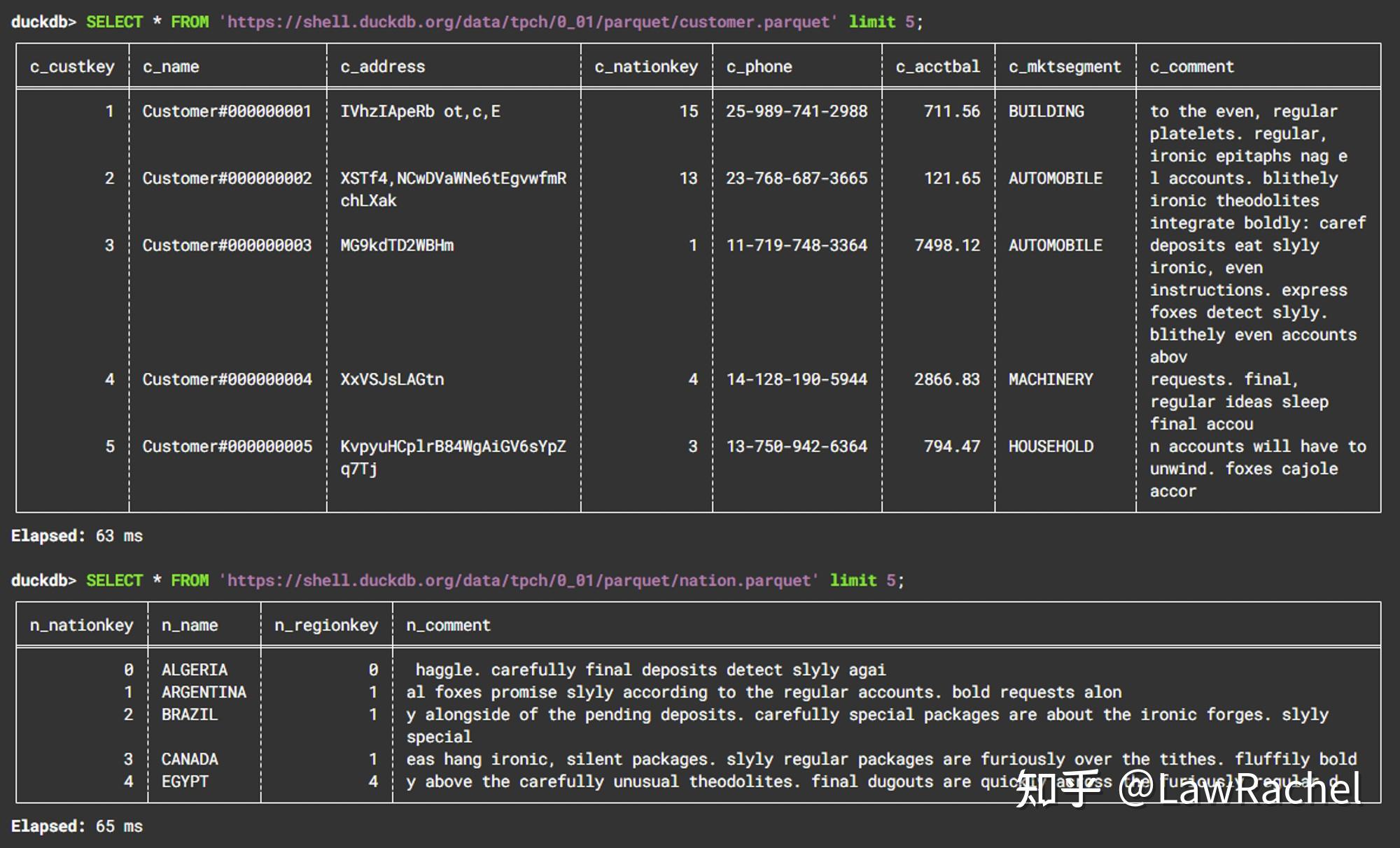Click the c_phone column header
This screenshot has width=1400, height=848.
coord(759,66)
